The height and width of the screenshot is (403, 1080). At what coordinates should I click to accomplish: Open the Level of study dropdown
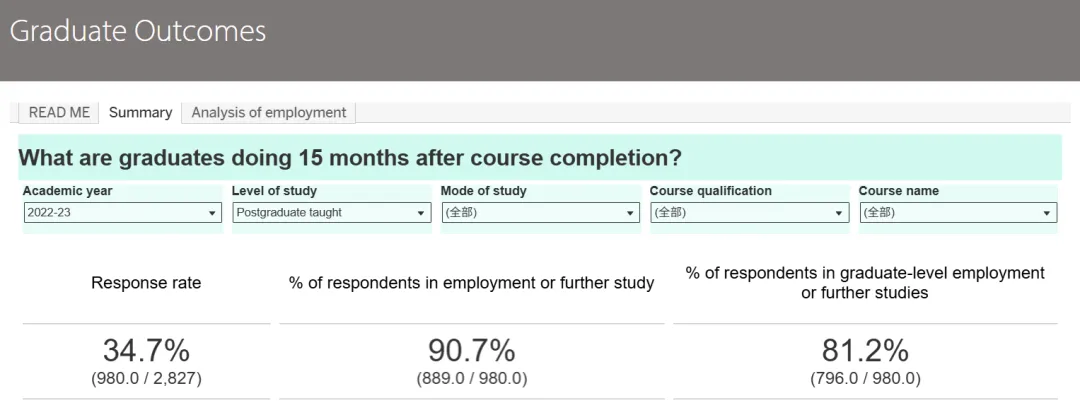pos(331,213)
